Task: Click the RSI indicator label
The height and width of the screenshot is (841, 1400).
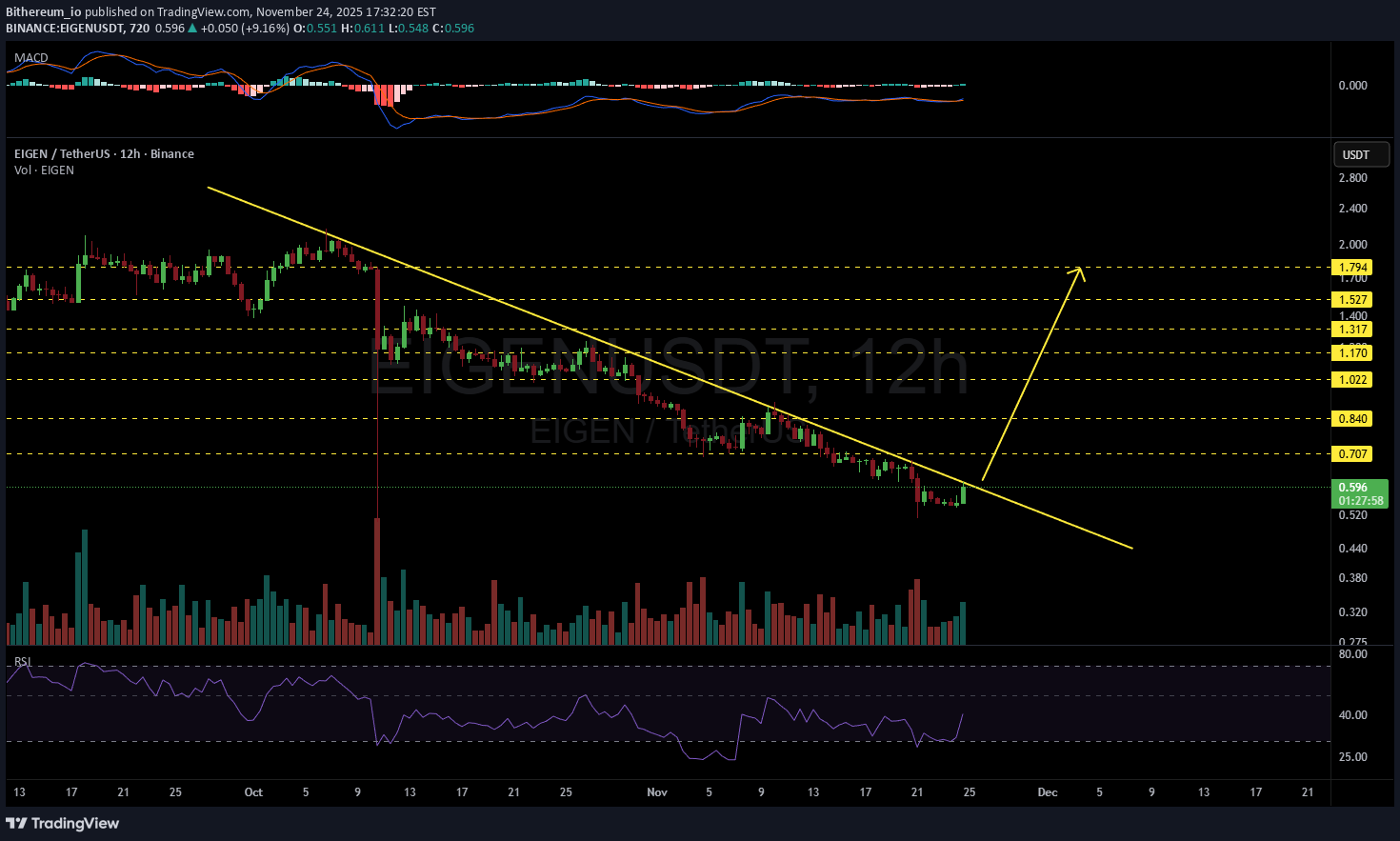Action: pos(23,661)
